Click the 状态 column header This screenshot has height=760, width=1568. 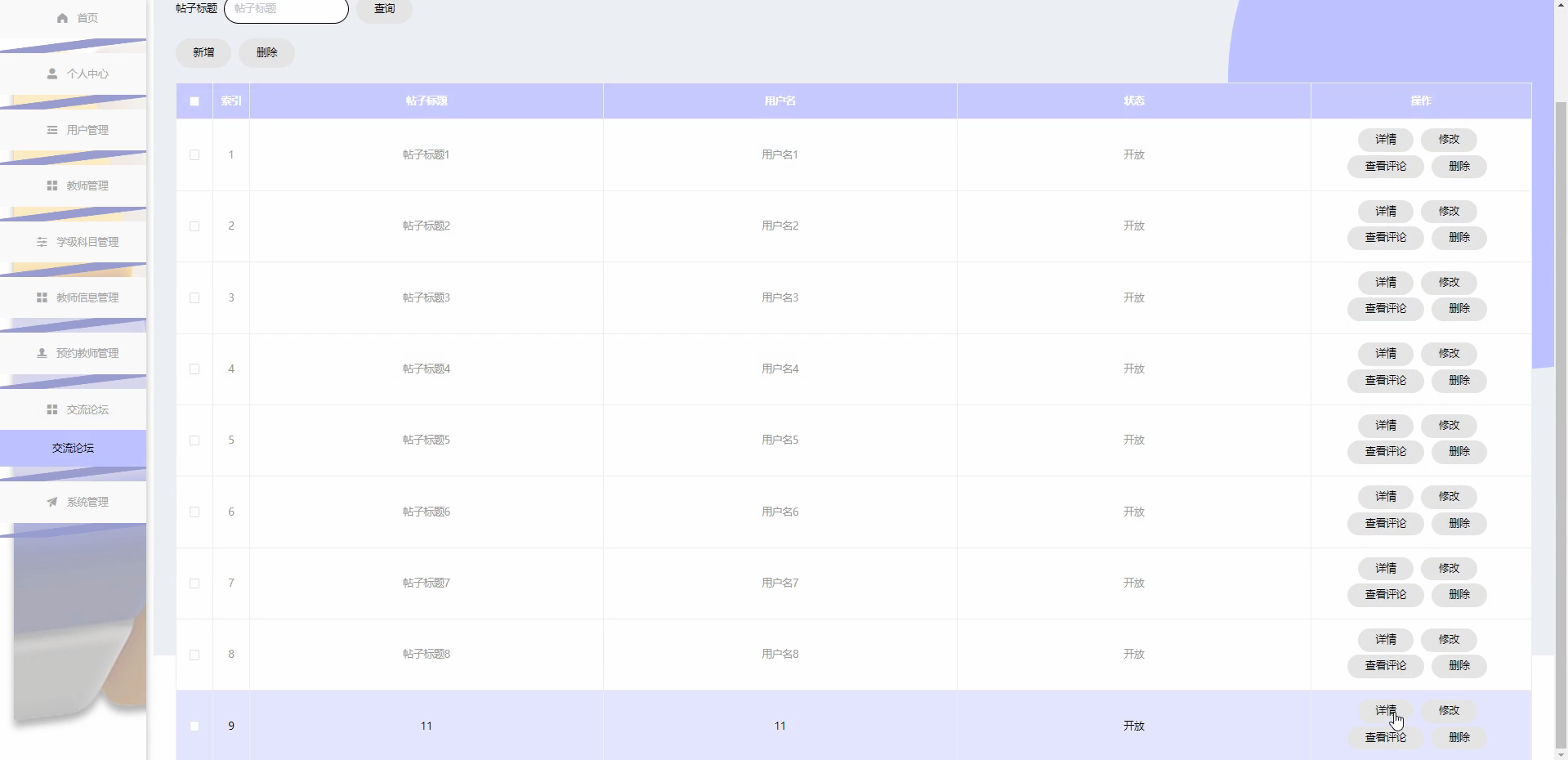click(x=1134, y=101)
